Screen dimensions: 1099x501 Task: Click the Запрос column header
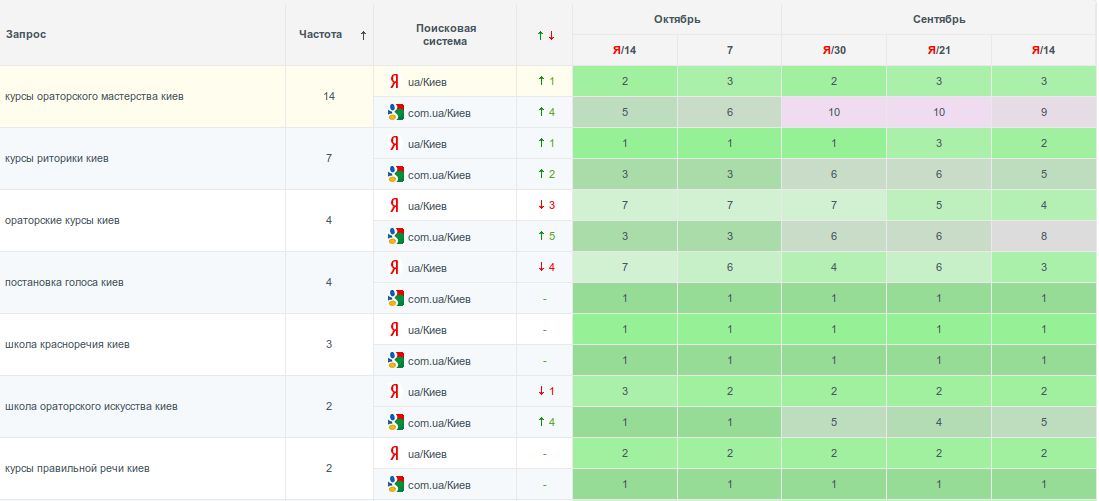26,35
